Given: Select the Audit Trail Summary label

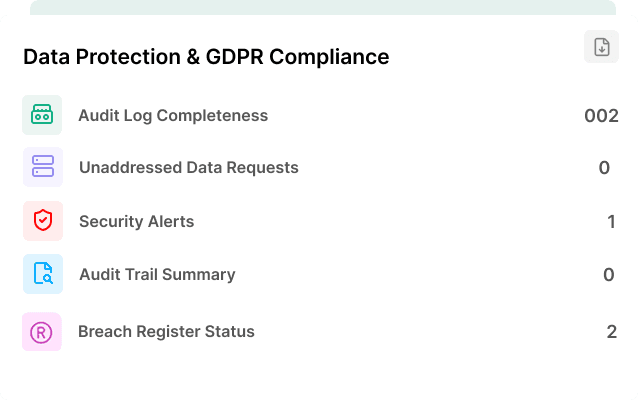Looking at the screenshot, I should pyautogui.click(x=157, y=275).
